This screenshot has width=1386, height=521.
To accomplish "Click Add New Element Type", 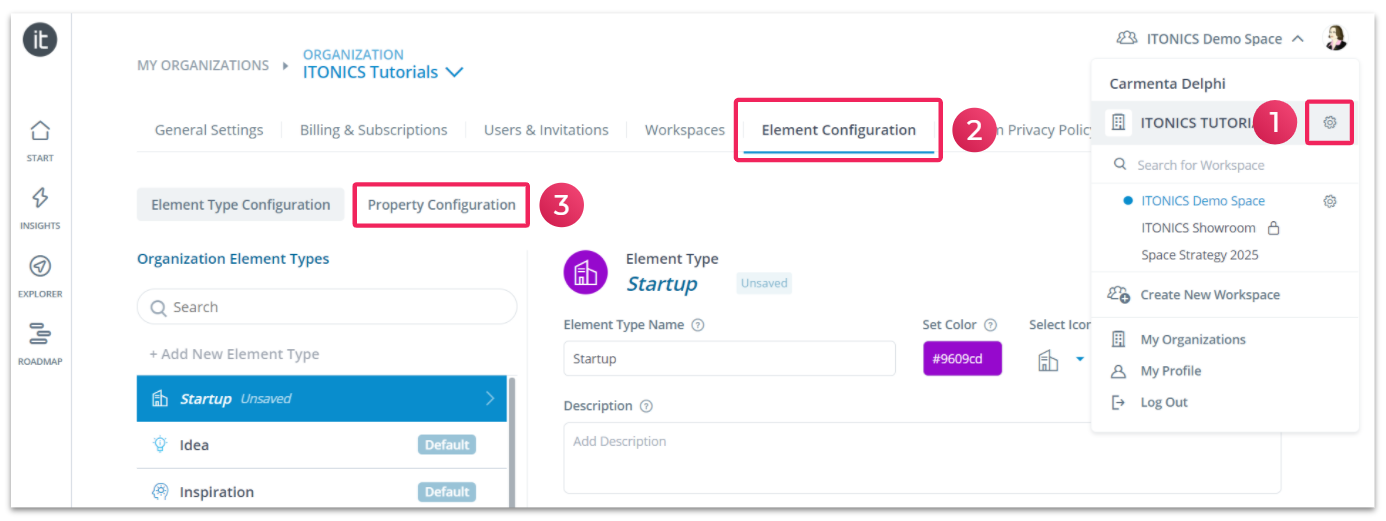I will point(234,354).
